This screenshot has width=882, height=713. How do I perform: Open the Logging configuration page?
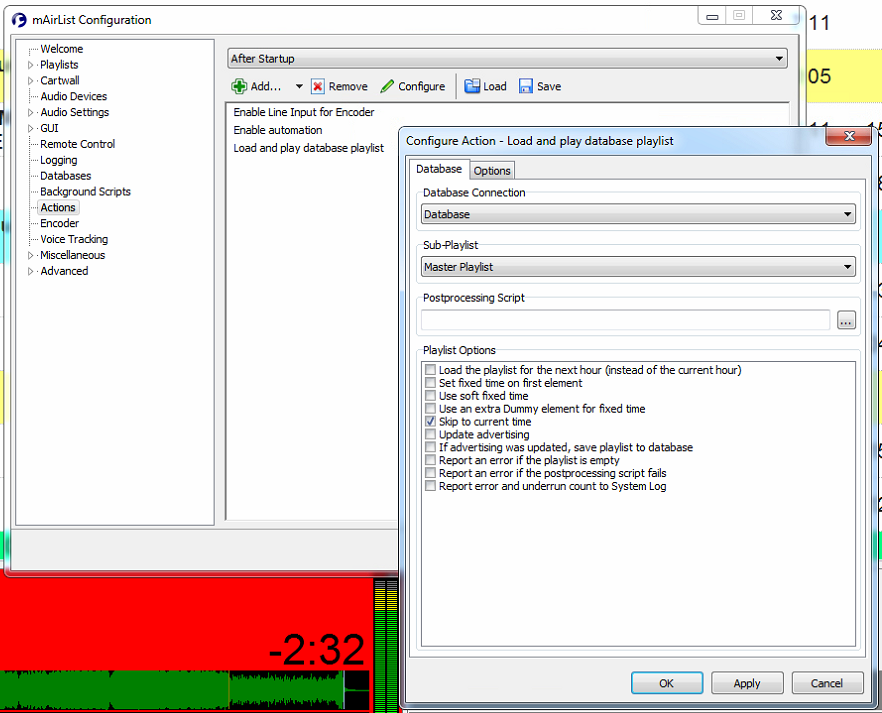click(x=58, y=160)
